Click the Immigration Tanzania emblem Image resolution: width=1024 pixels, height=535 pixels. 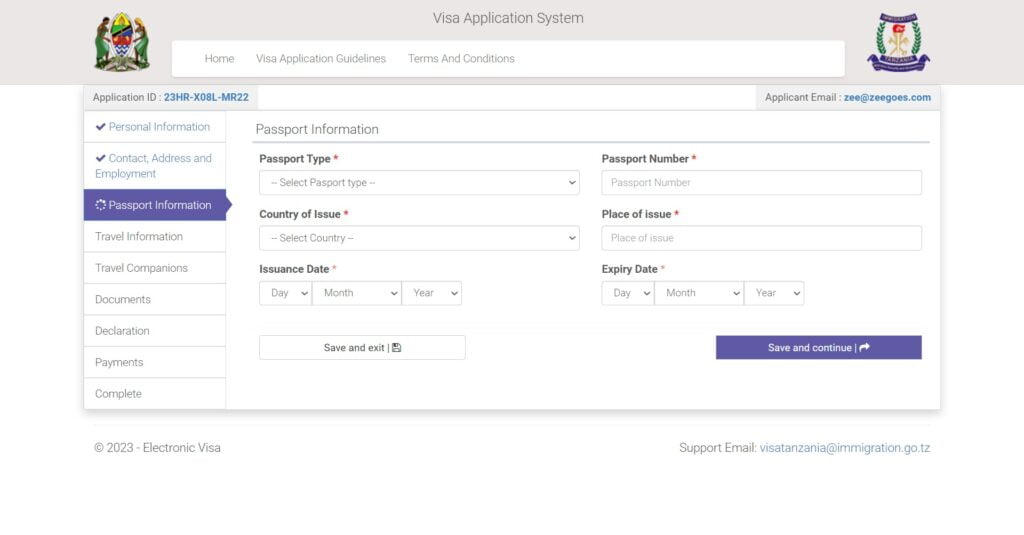(x=898, y=42)
